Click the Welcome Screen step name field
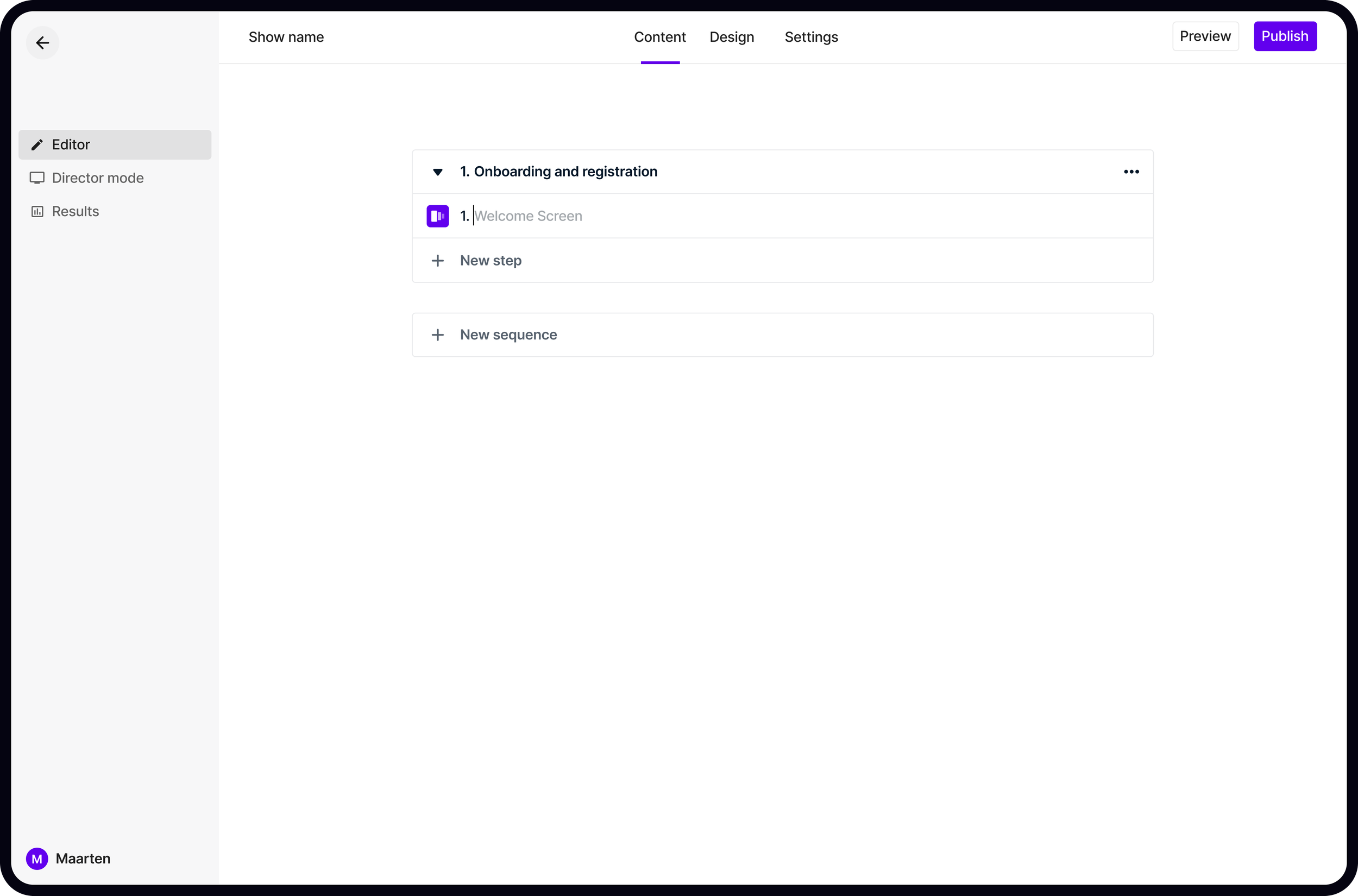Screen dimensions: 1358x896 pos(528,216)
